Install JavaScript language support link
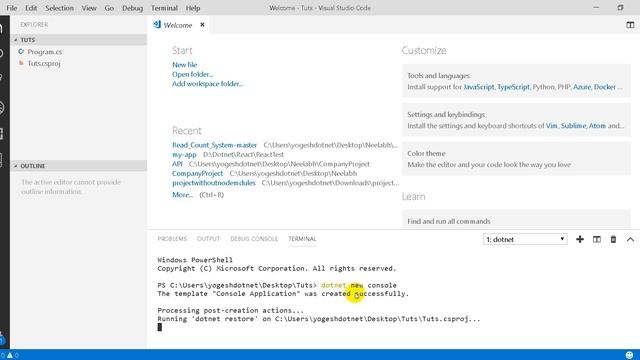Viewport: 640px width, 360px height. pyautogui.click(x=479, y=87)
